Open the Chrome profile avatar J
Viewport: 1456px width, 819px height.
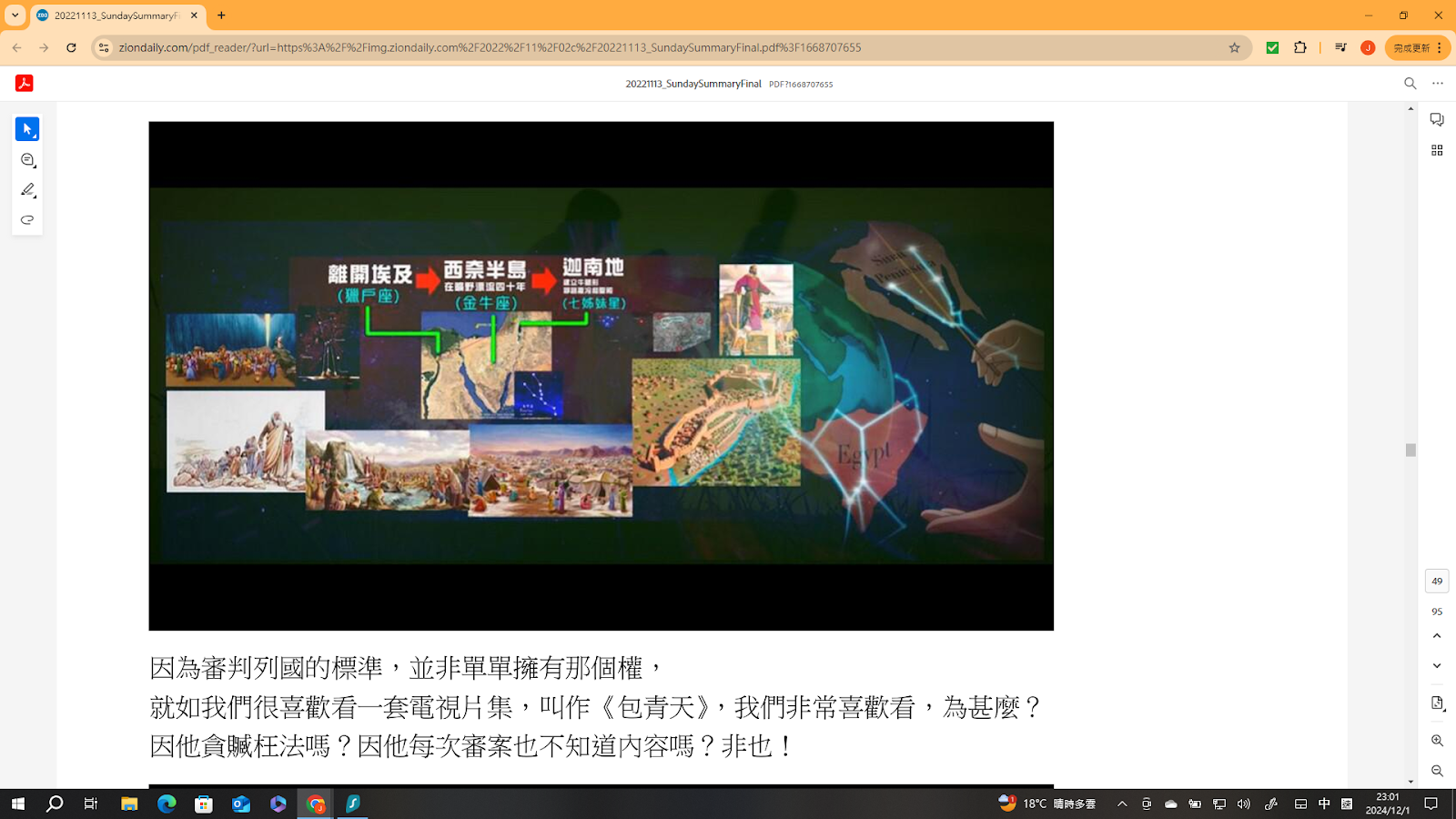(1368, 47)
